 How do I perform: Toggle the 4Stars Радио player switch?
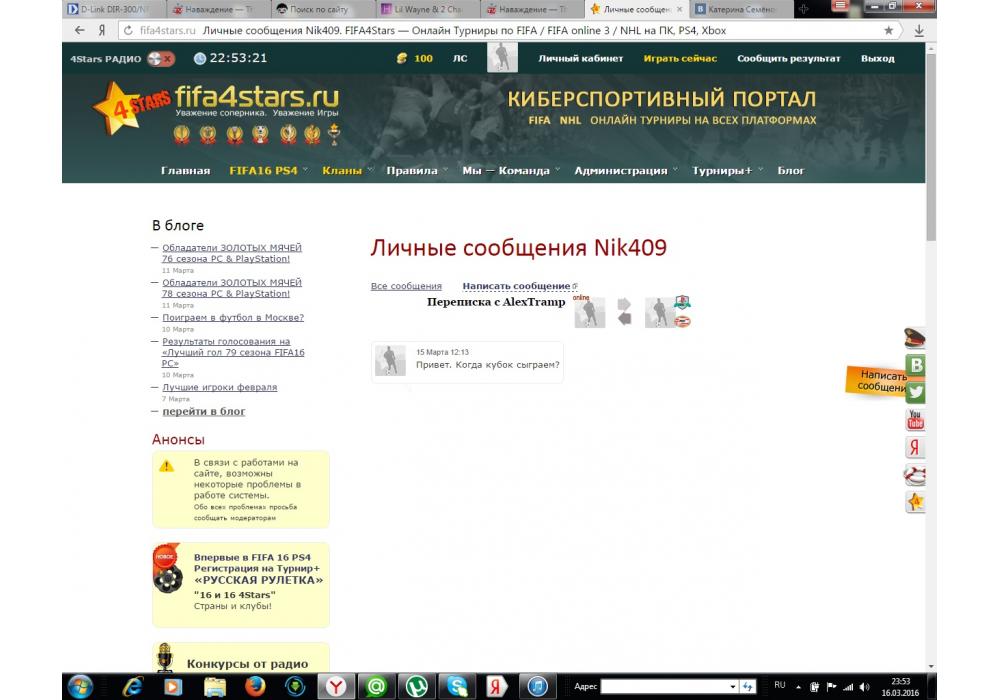(160, 58)
